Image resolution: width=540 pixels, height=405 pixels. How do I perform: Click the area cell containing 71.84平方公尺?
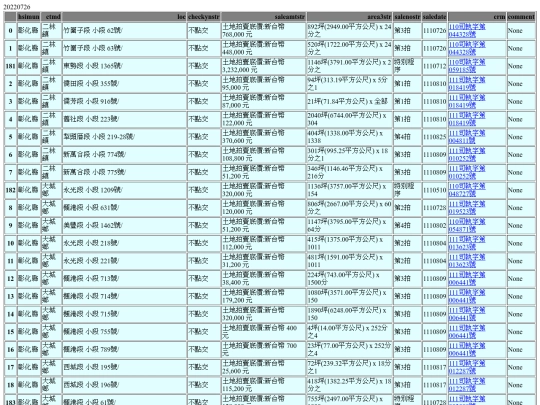pyautogui.click(x=350, y=102)
